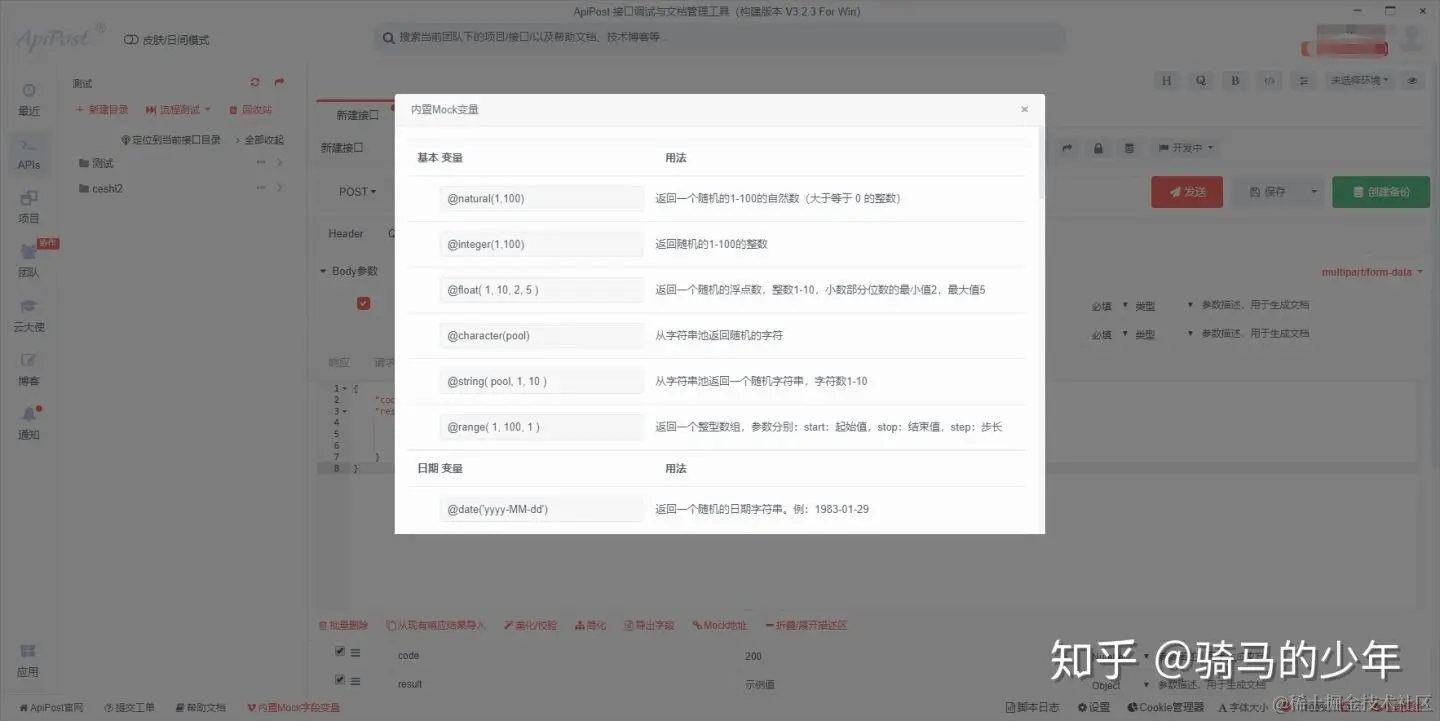Select the Header tab
This screenshot has height=721, width=1440.
pos(346,234)
